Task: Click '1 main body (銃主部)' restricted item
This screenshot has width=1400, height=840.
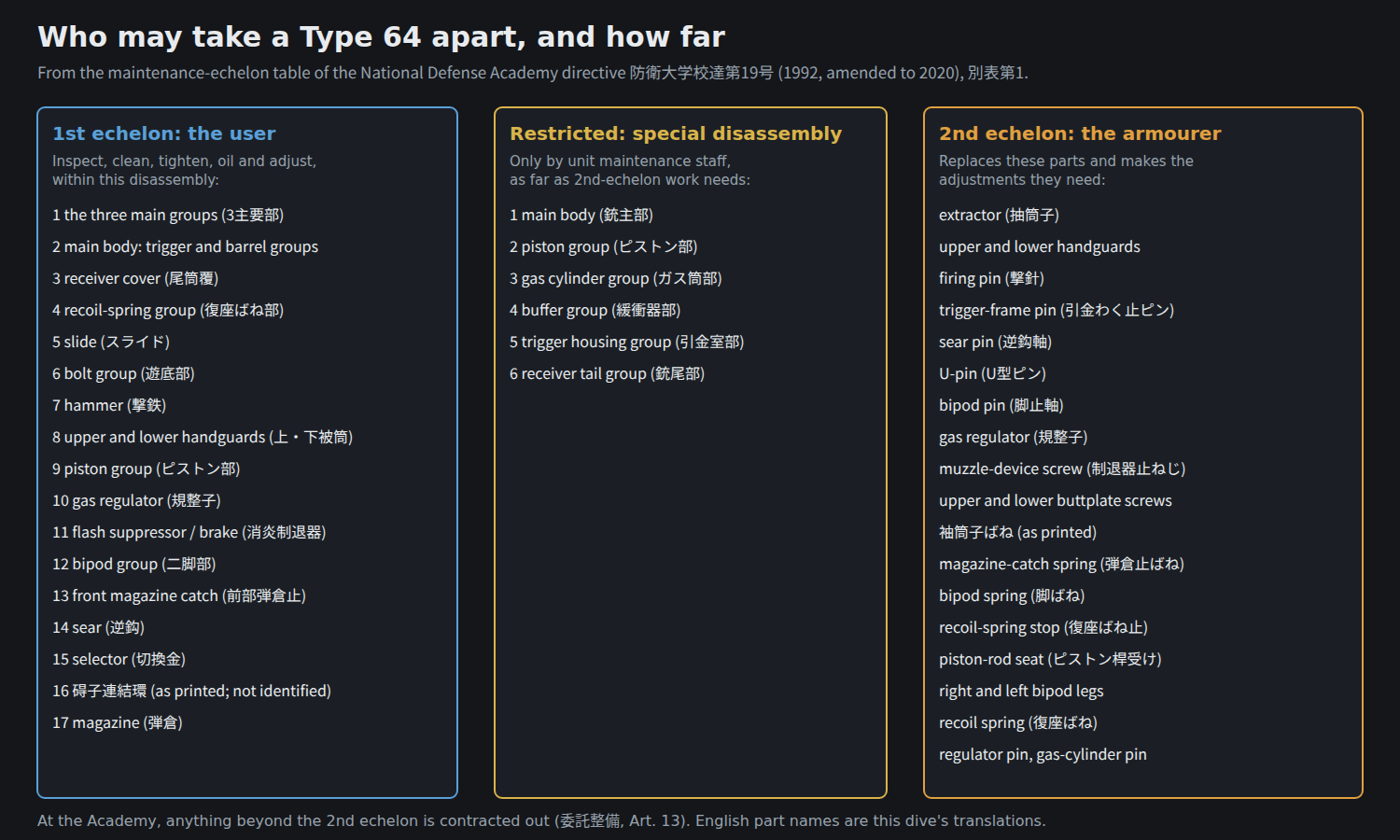Action: click(x=581, y=215)
